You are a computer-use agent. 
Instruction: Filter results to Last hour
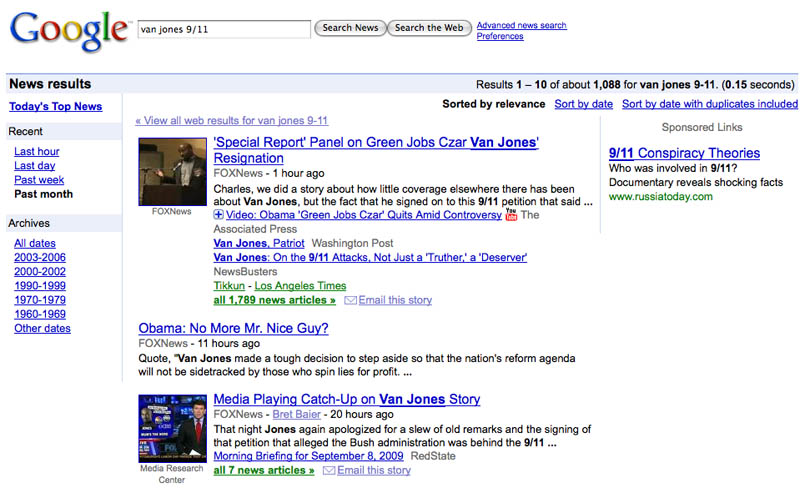click(x=37, y=152)
